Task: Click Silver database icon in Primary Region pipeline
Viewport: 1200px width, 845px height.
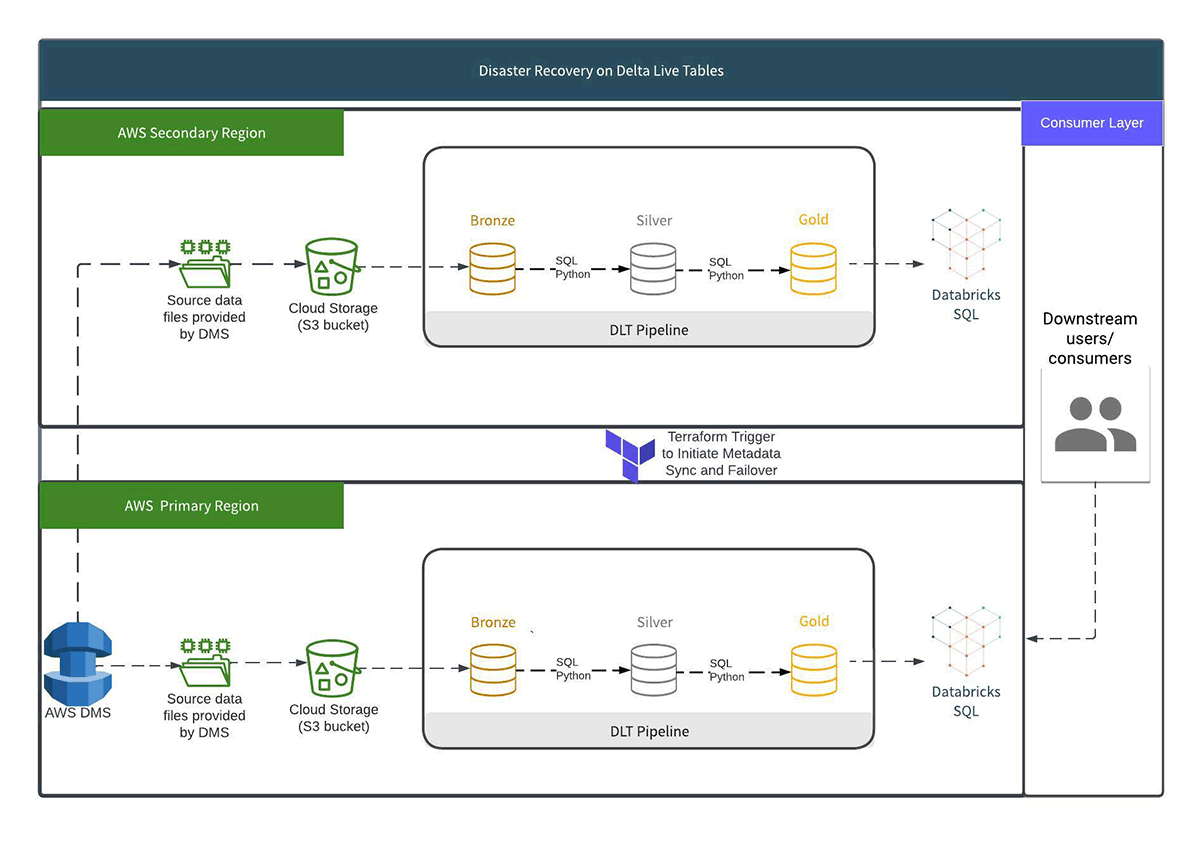Action: [x=655, y=669]
